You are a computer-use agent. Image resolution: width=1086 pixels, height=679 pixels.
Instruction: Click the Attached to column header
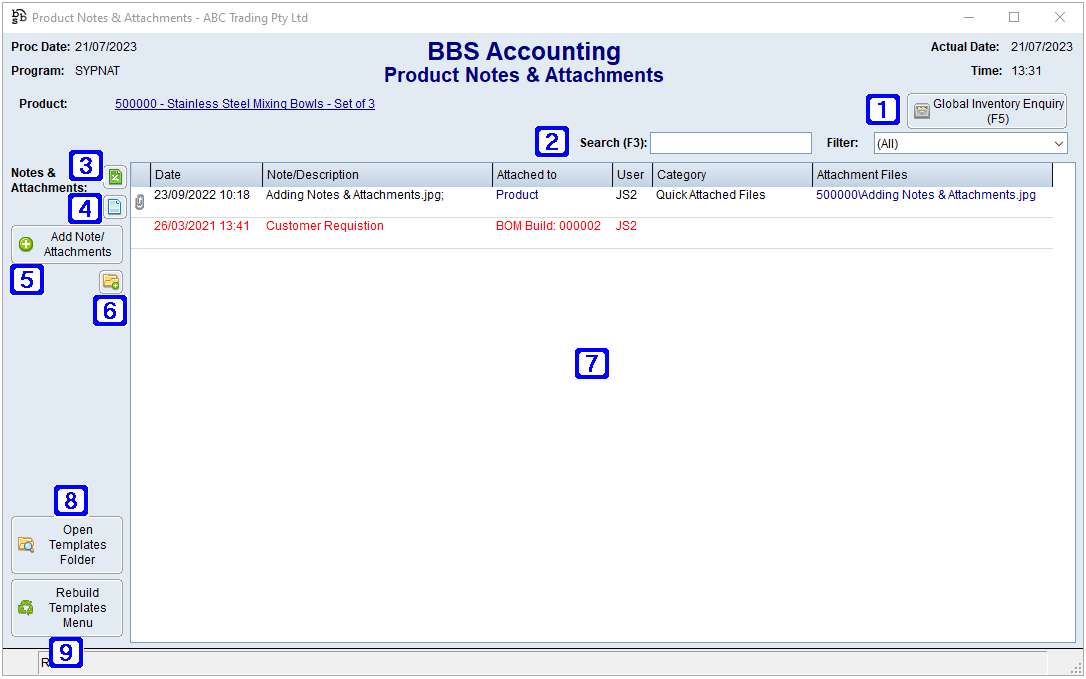tap(552, 175)
